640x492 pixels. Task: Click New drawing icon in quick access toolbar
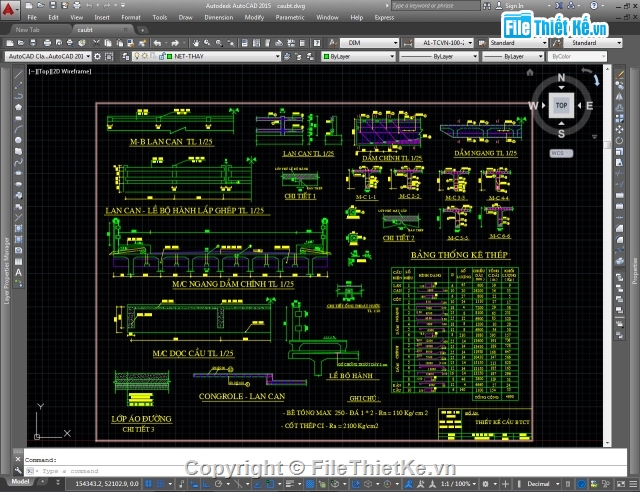click(x=29, y=5)
